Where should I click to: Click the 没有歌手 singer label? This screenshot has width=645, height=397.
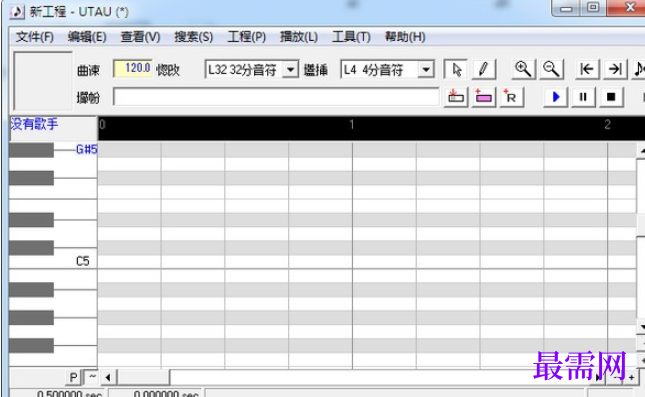pos(35,124)
